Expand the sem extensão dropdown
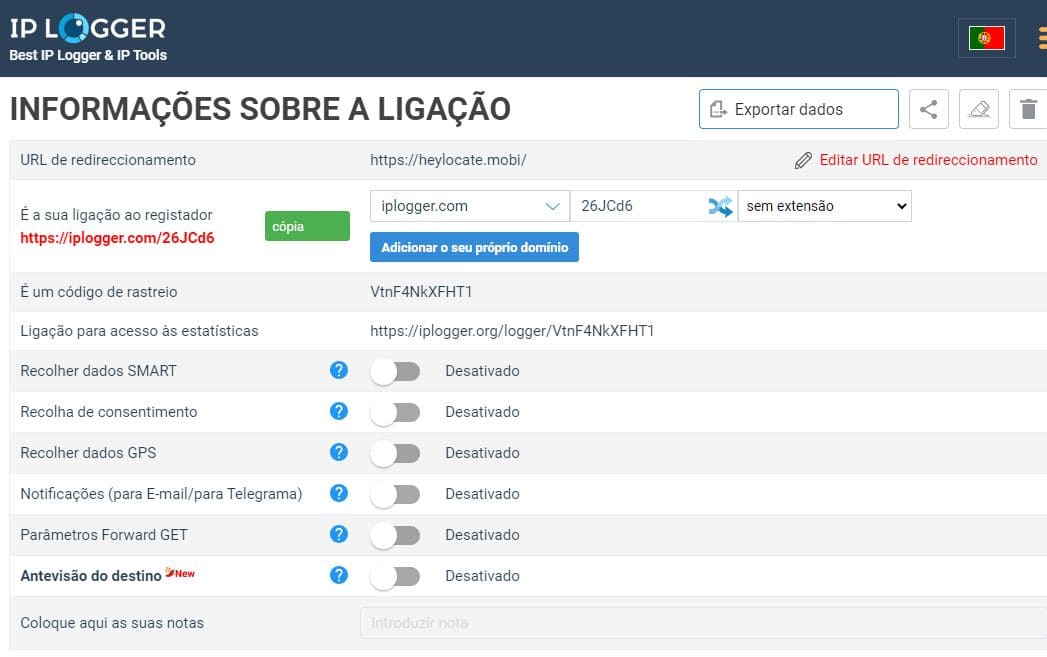 pyautogui.click(x=824, y=206)
